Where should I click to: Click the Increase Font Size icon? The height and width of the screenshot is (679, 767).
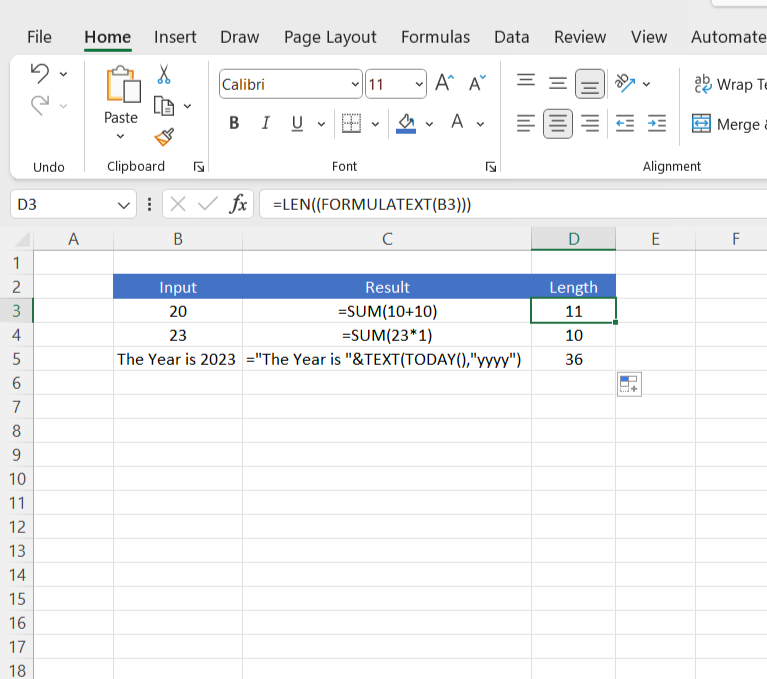445,84
